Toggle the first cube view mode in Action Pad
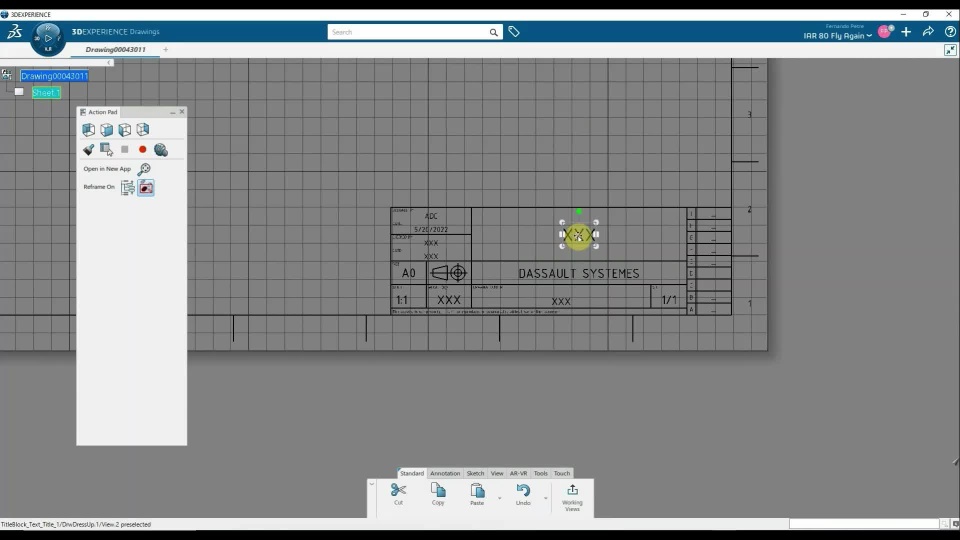Viewport: 960px width, 540px height. 89,129
